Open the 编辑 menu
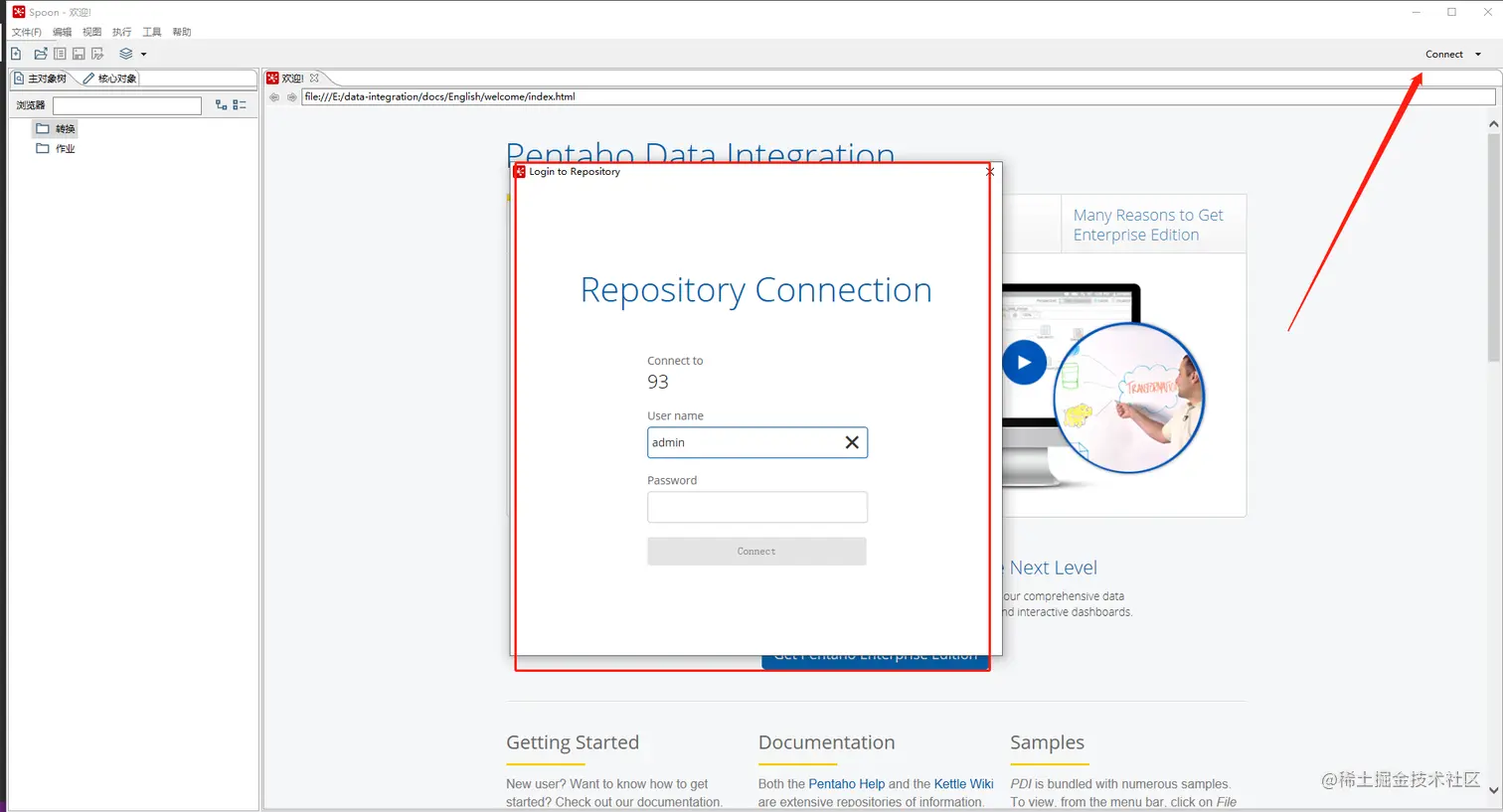The image size is (1503, 812). coord(62,32)
